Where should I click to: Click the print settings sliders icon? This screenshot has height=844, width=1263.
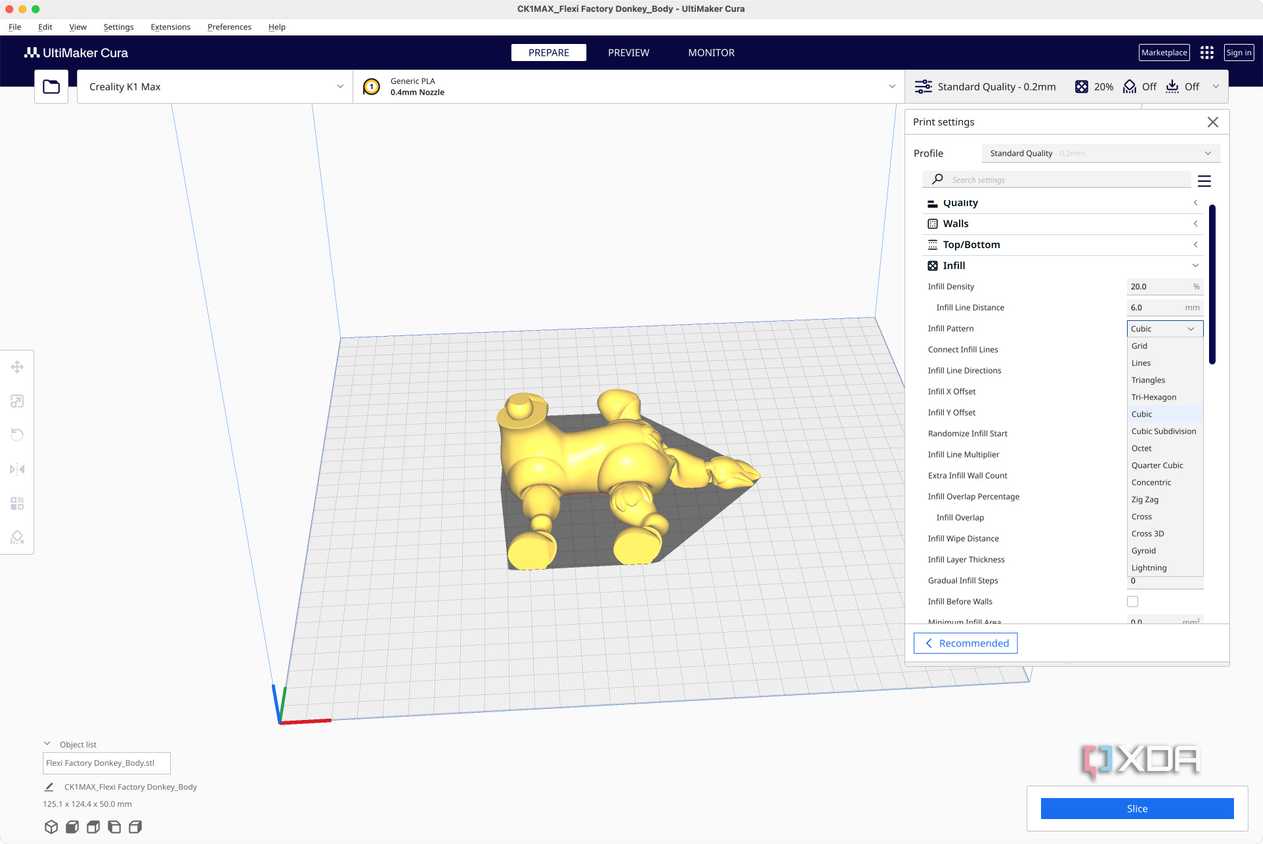[923, 87]
